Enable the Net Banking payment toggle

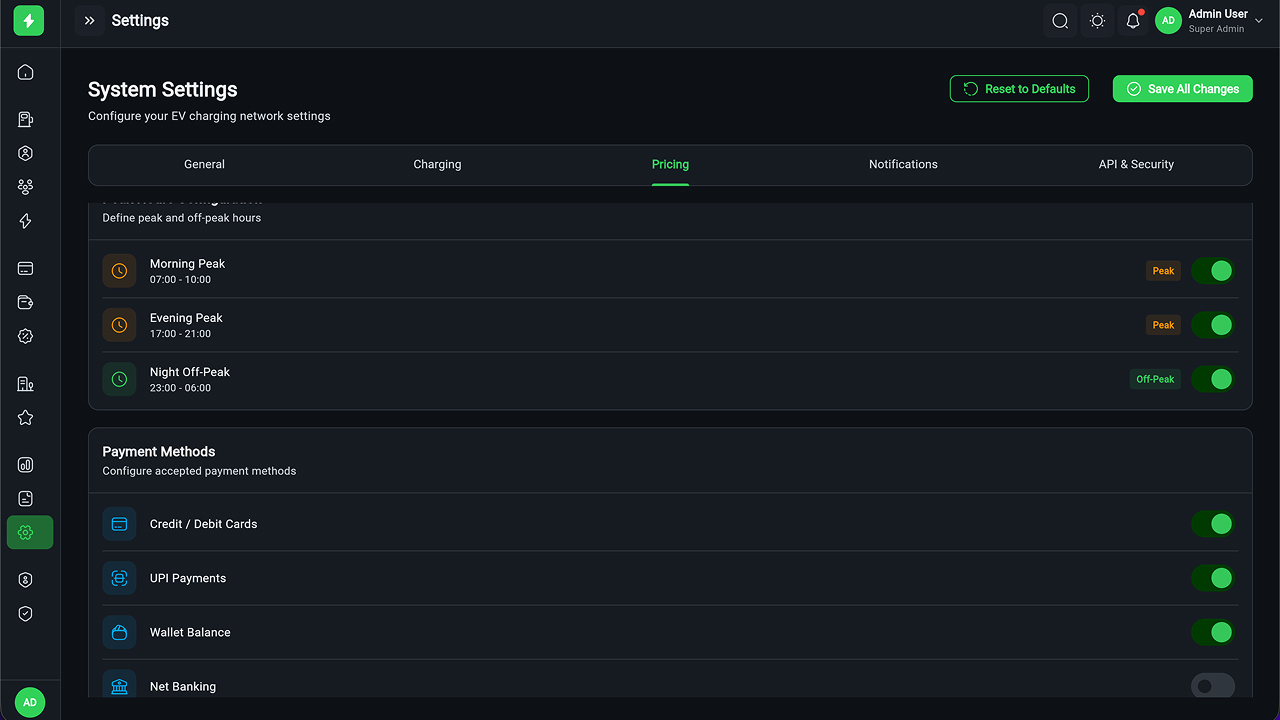point(1213,686)
